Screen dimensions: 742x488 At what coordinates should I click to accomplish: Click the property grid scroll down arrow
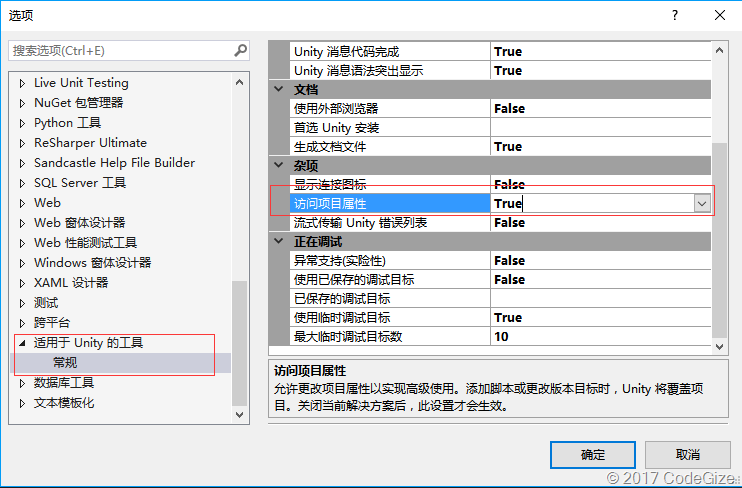point(719,346)
